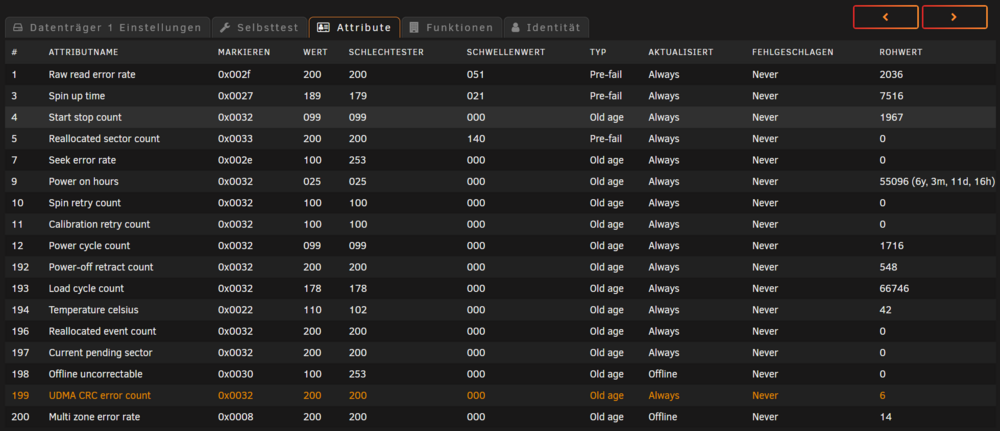1000x431 pixels.
Task: Select the Spin retry count attribute
Action: click(500, 203)
